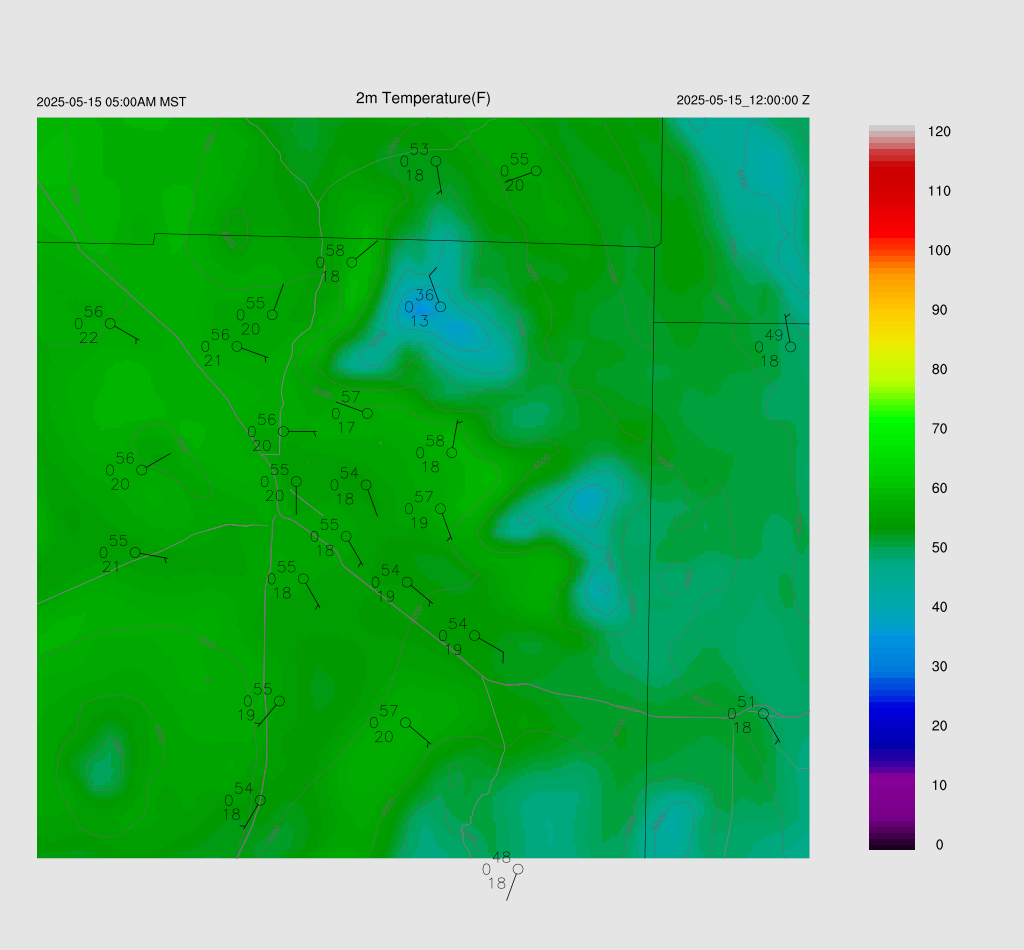Select the "2025-05-15_12:00:00 Z" UTC timestamp

743,100
